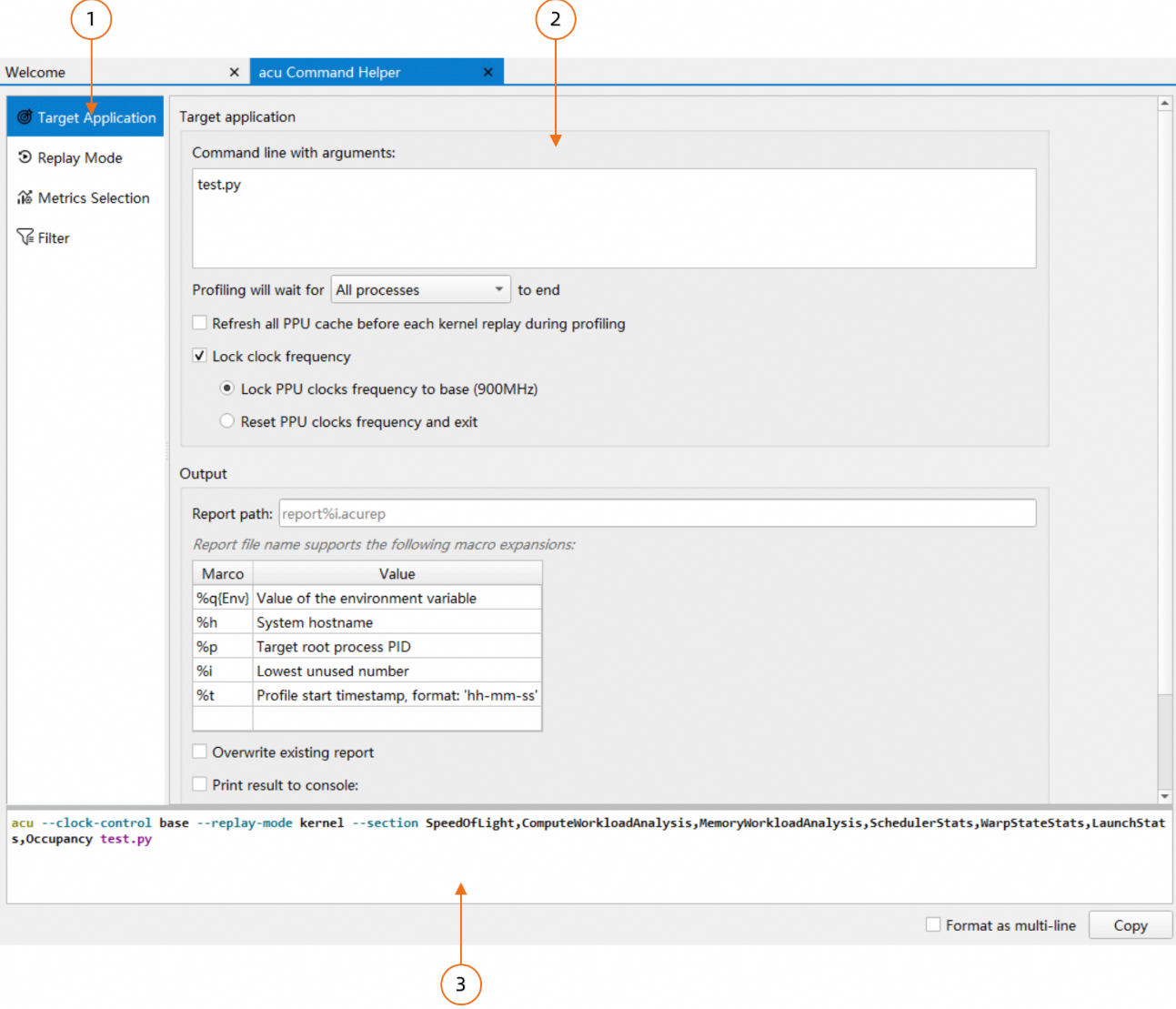This screenshot has width=1176, height=1009.
Task: Click the 'Target root process PID' cell
Action: tap(397, 646)
